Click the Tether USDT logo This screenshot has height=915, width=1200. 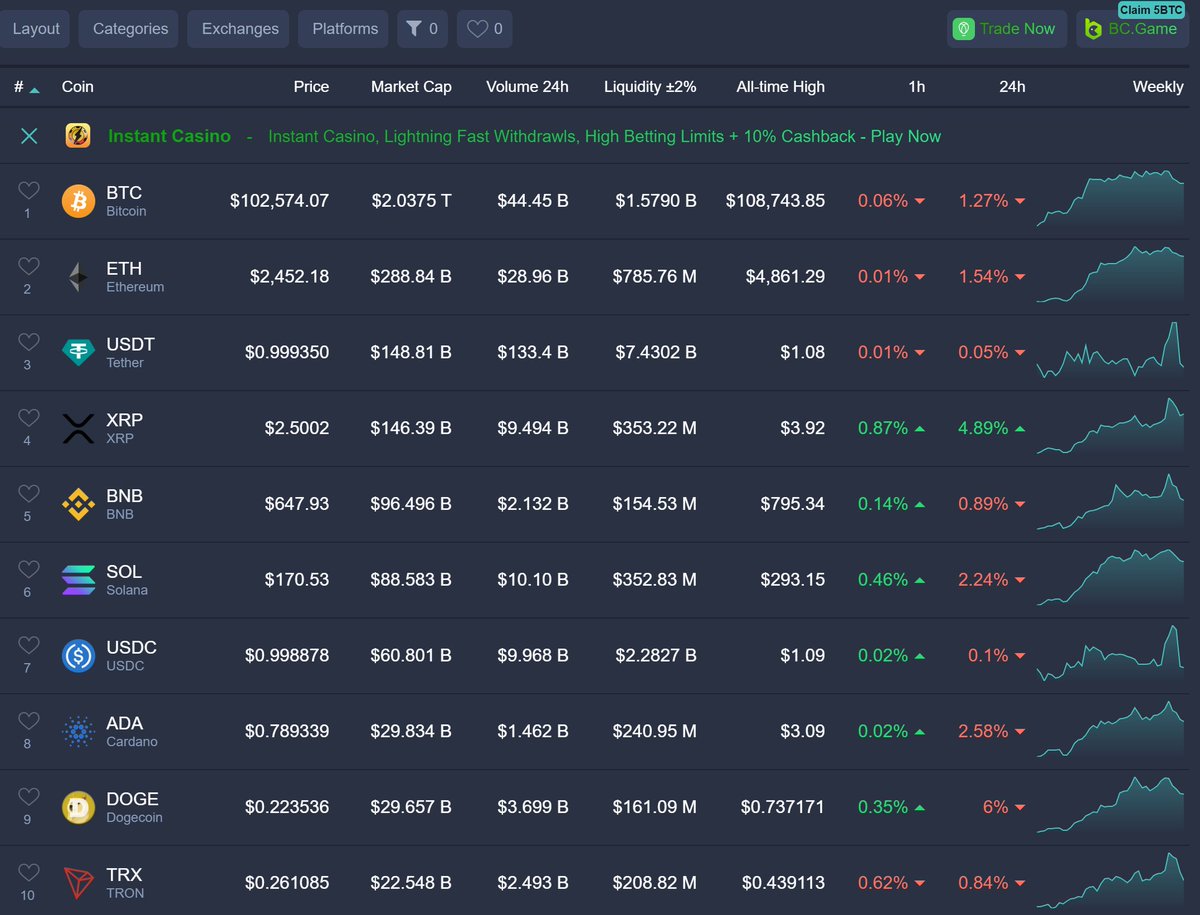click(78, 353)
